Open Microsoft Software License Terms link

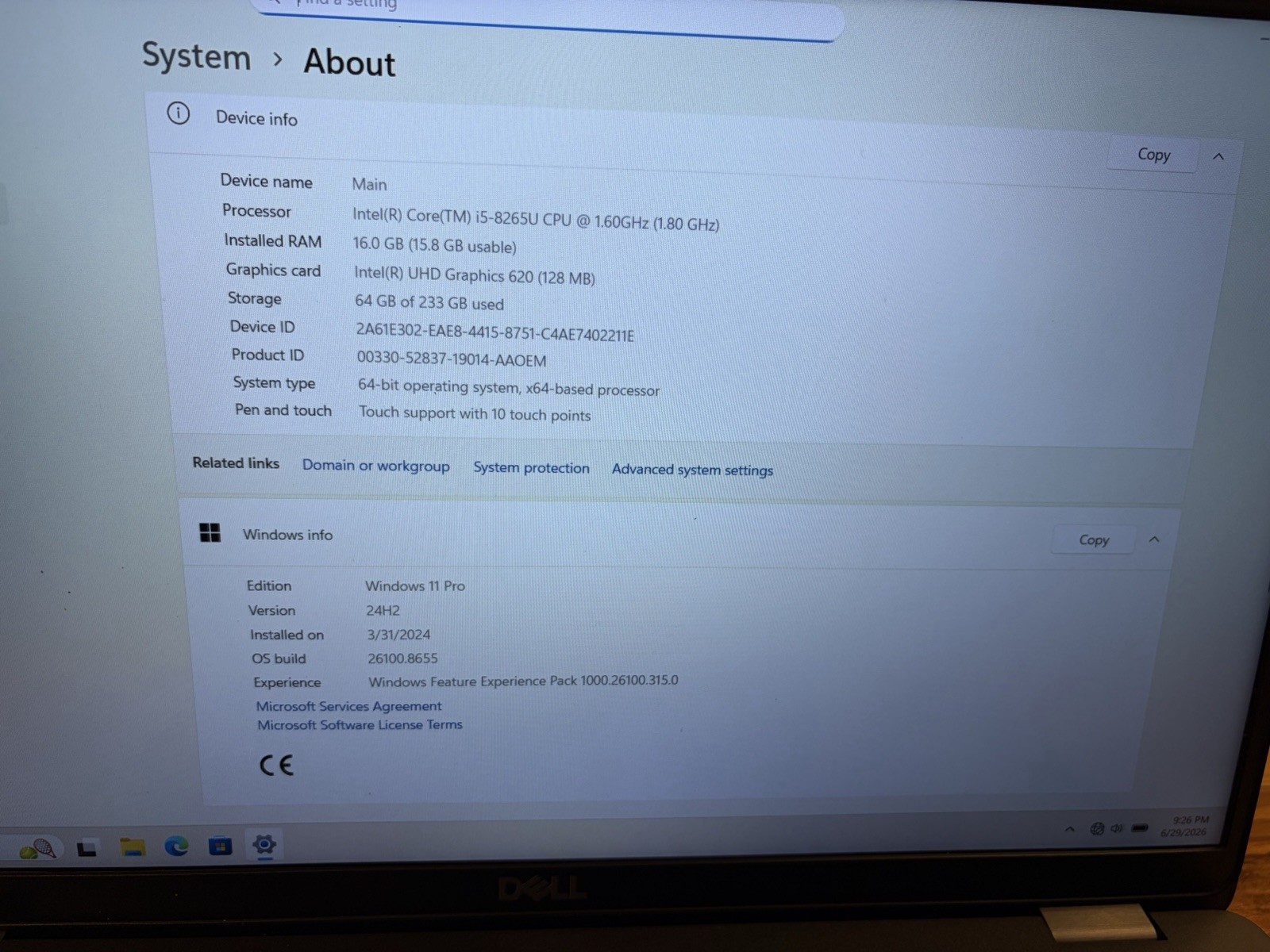point(360,724)
